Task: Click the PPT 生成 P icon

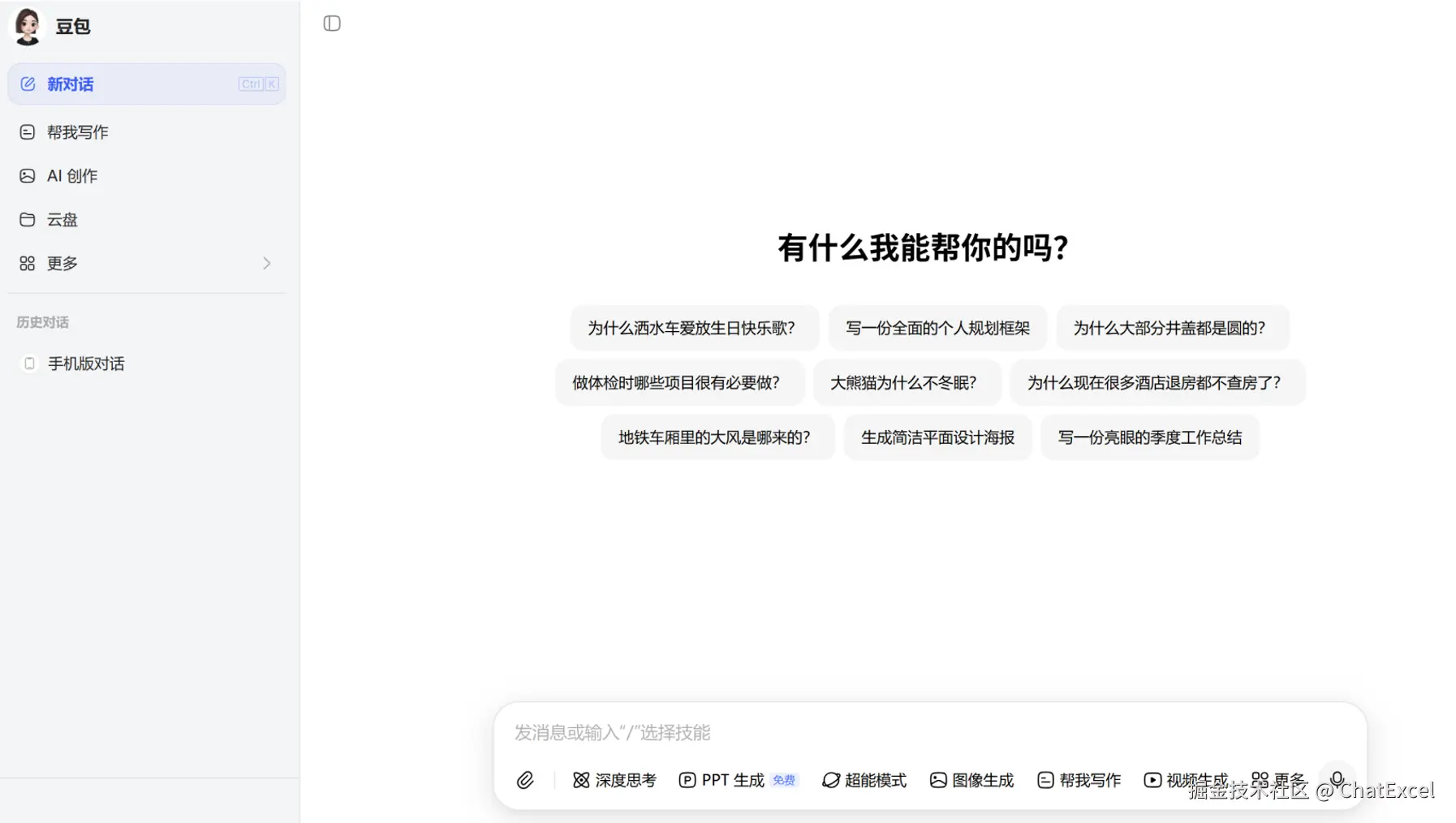Action: coord(687,780)
